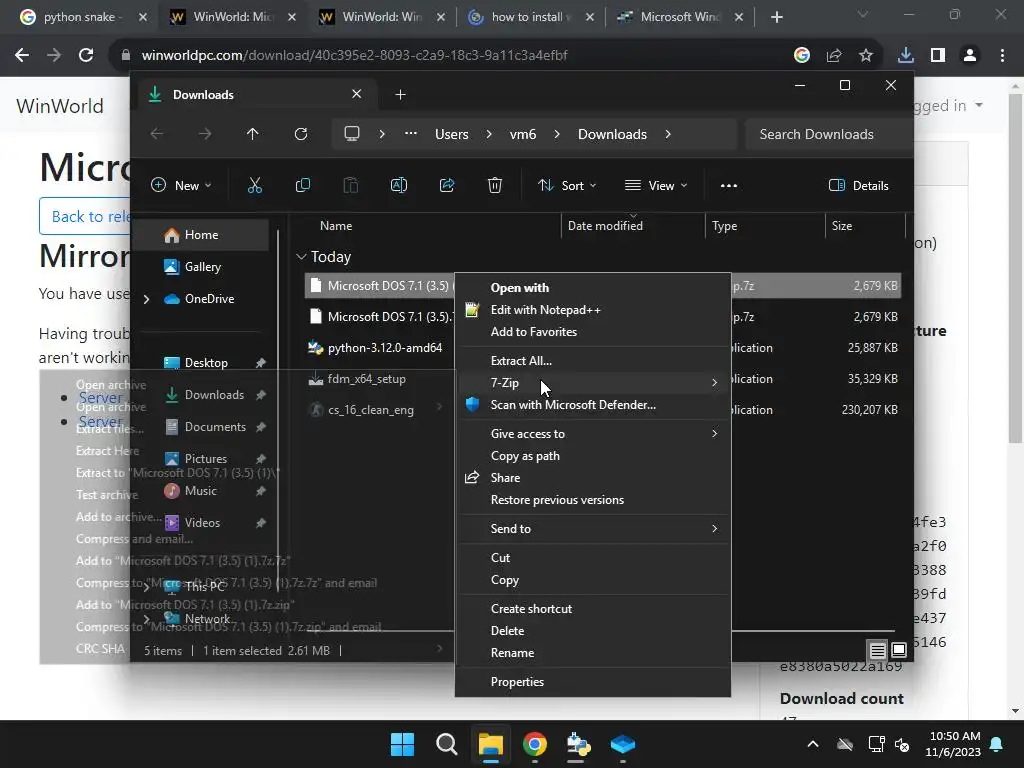Viewport: 1024px width, 768px height.
Task: Click the Up arrow navigation button in Explorer
Action: pos(253,134)
